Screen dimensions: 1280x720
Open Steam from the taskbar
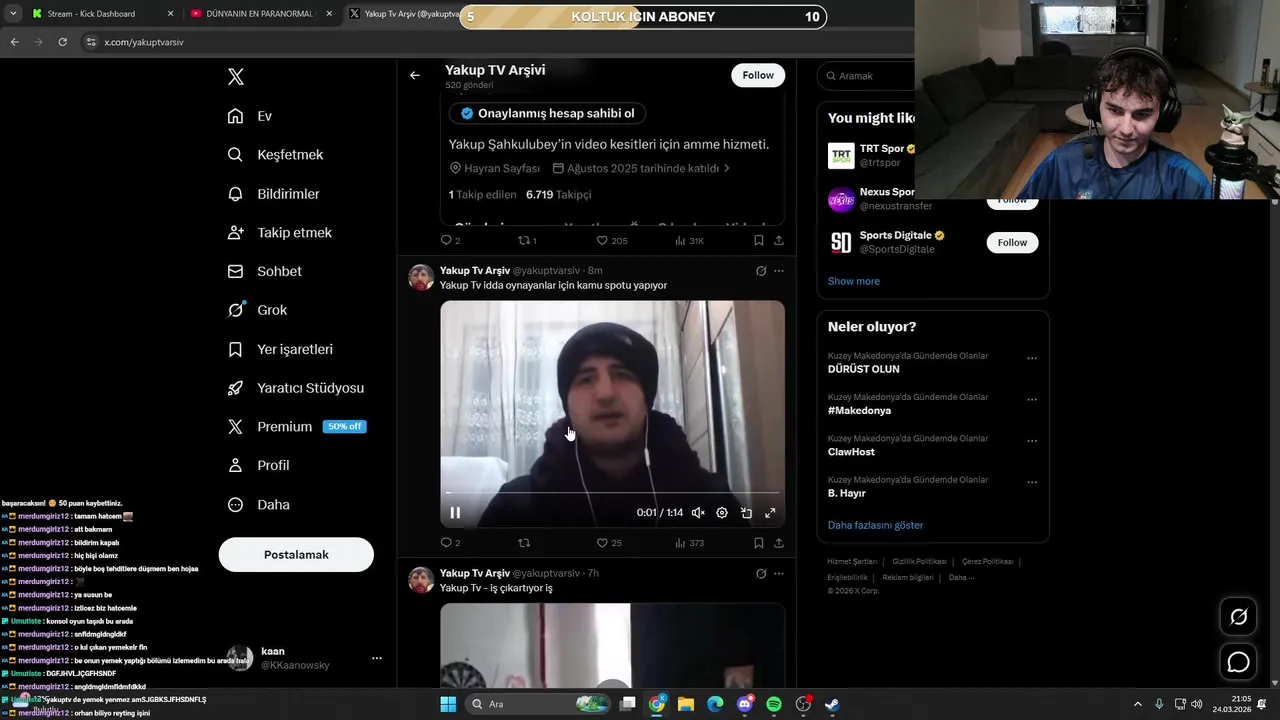click(x=832, y=704)
